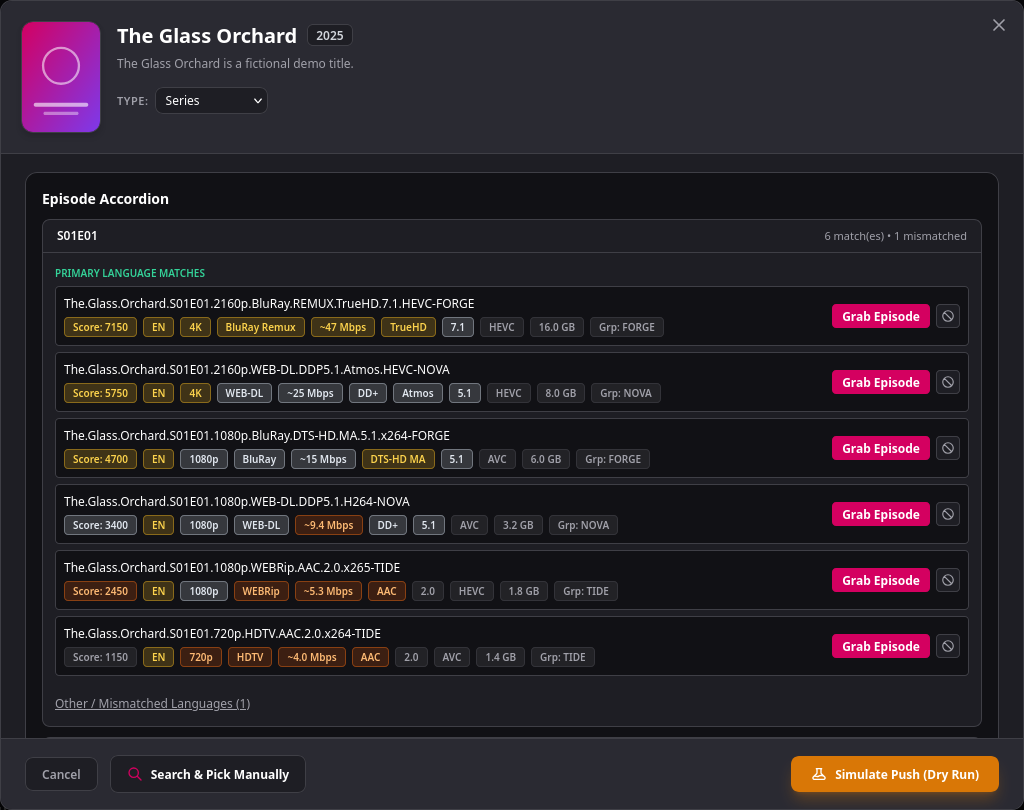Grab Episode for 2160p BluRay REMUX FORGE
1024x810 pixels.
click(x=880, y=316)
